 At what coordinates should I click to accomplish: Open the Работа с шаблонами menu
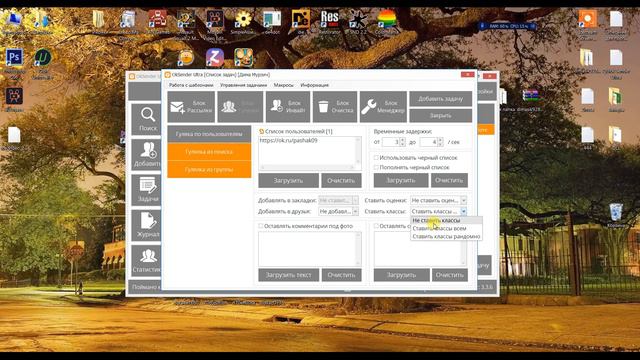191,85
